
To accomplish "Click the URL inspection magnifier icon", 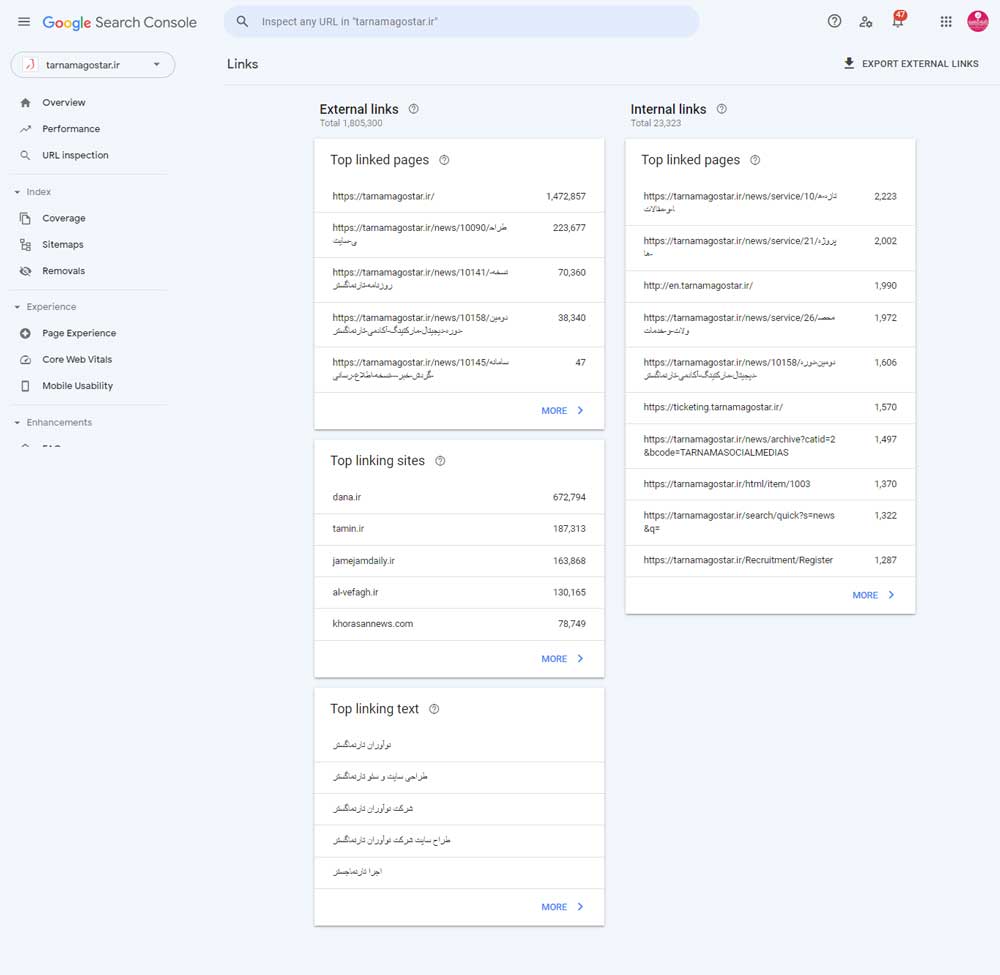I will coord(26,155).
